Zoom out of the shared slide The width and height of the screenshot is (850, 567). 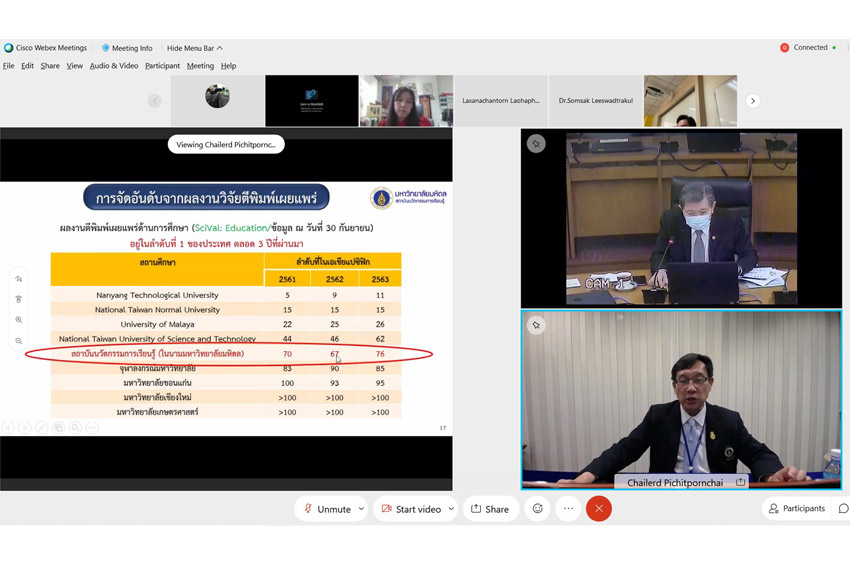[19, 341]
